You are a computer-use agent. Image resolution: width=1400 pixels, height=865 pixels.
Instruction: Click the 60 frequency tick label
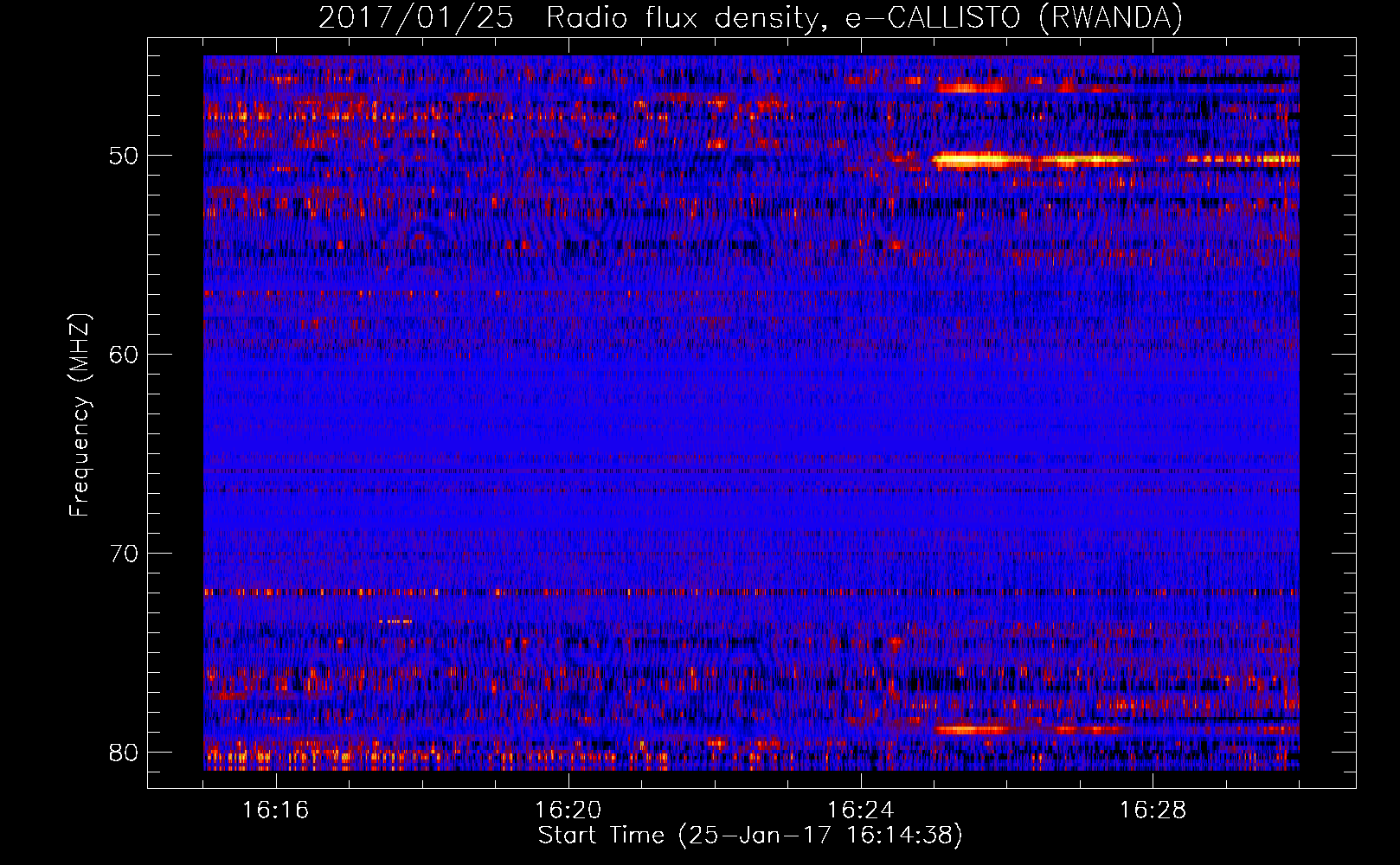tap(124, 355)
